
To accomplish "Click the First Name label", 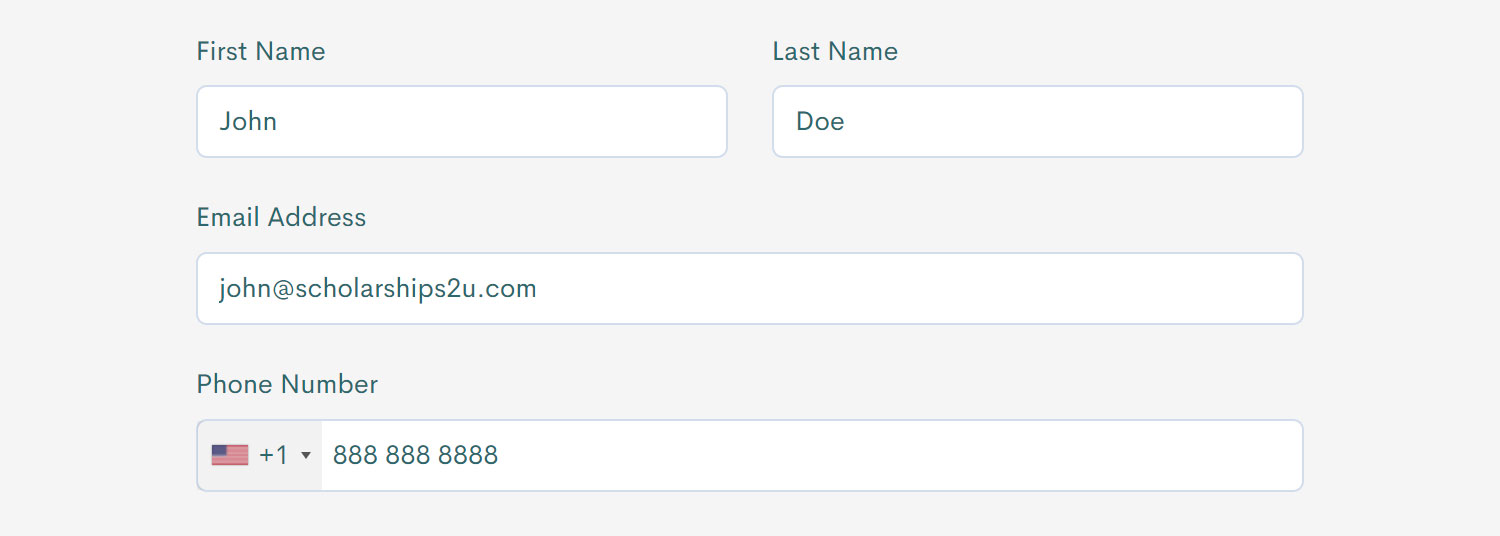I will click(261, 52).
